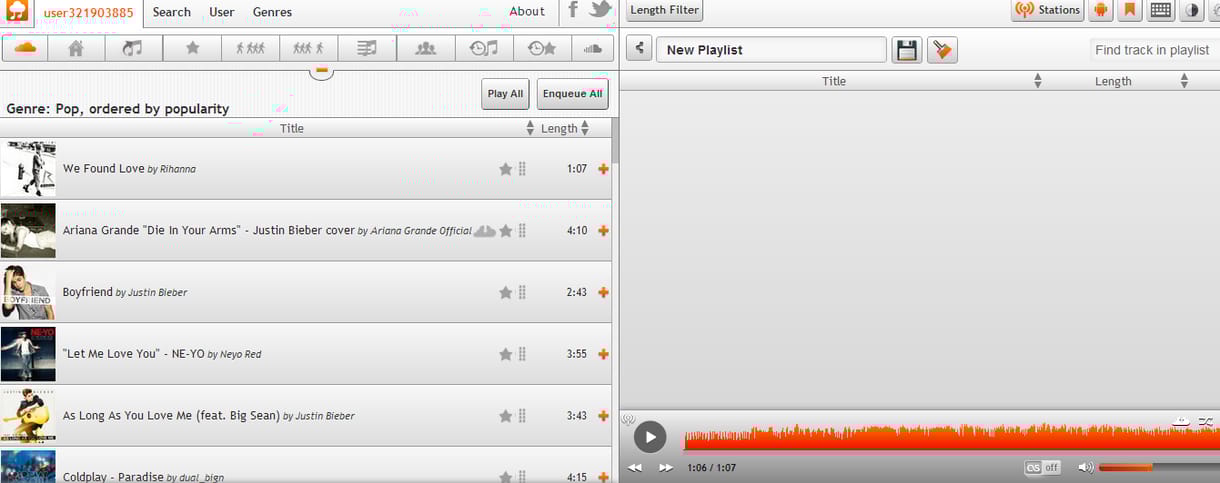Open the User menu
The width and height of the screenshot is (1220, 483).
tap(222, 12)
